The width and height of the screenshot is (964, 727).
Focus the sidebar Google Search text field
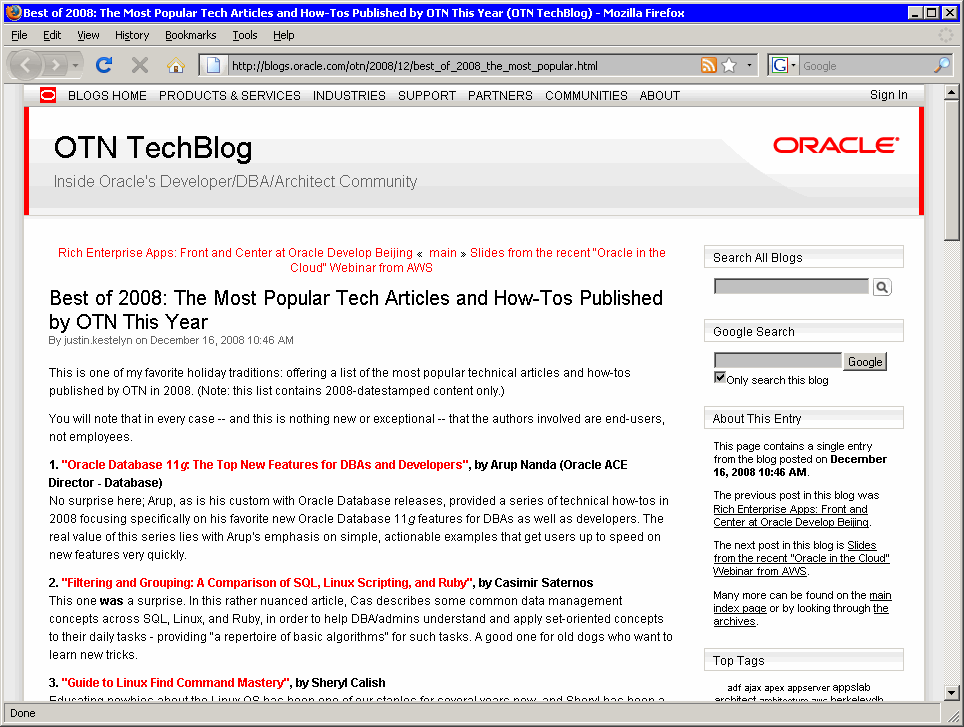[778, 361]
